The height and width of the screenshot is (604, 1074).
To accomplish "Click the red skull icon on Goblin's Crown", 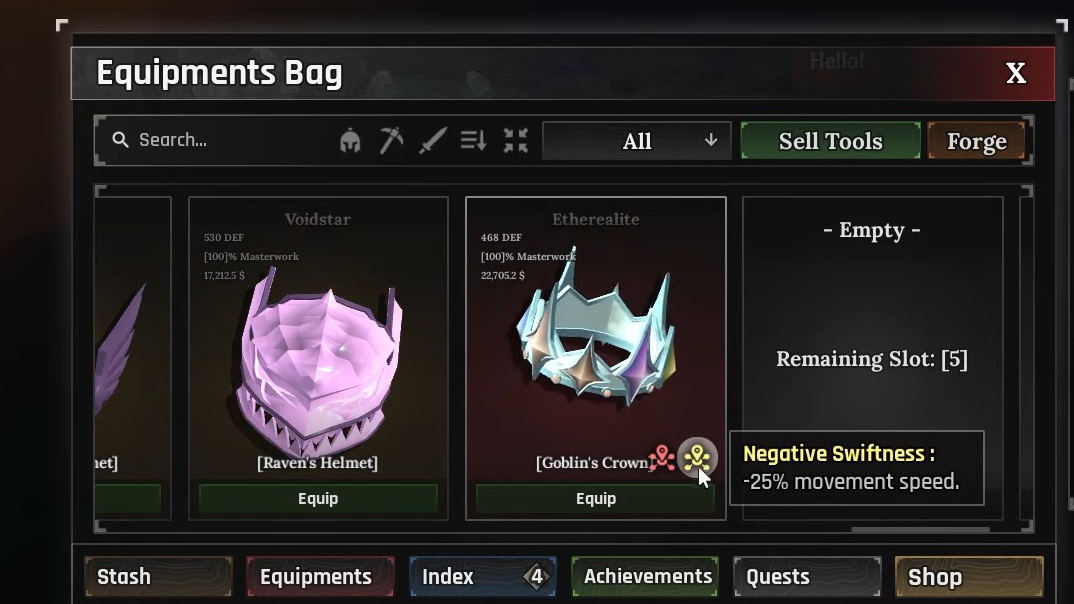I will coord(662,457).
